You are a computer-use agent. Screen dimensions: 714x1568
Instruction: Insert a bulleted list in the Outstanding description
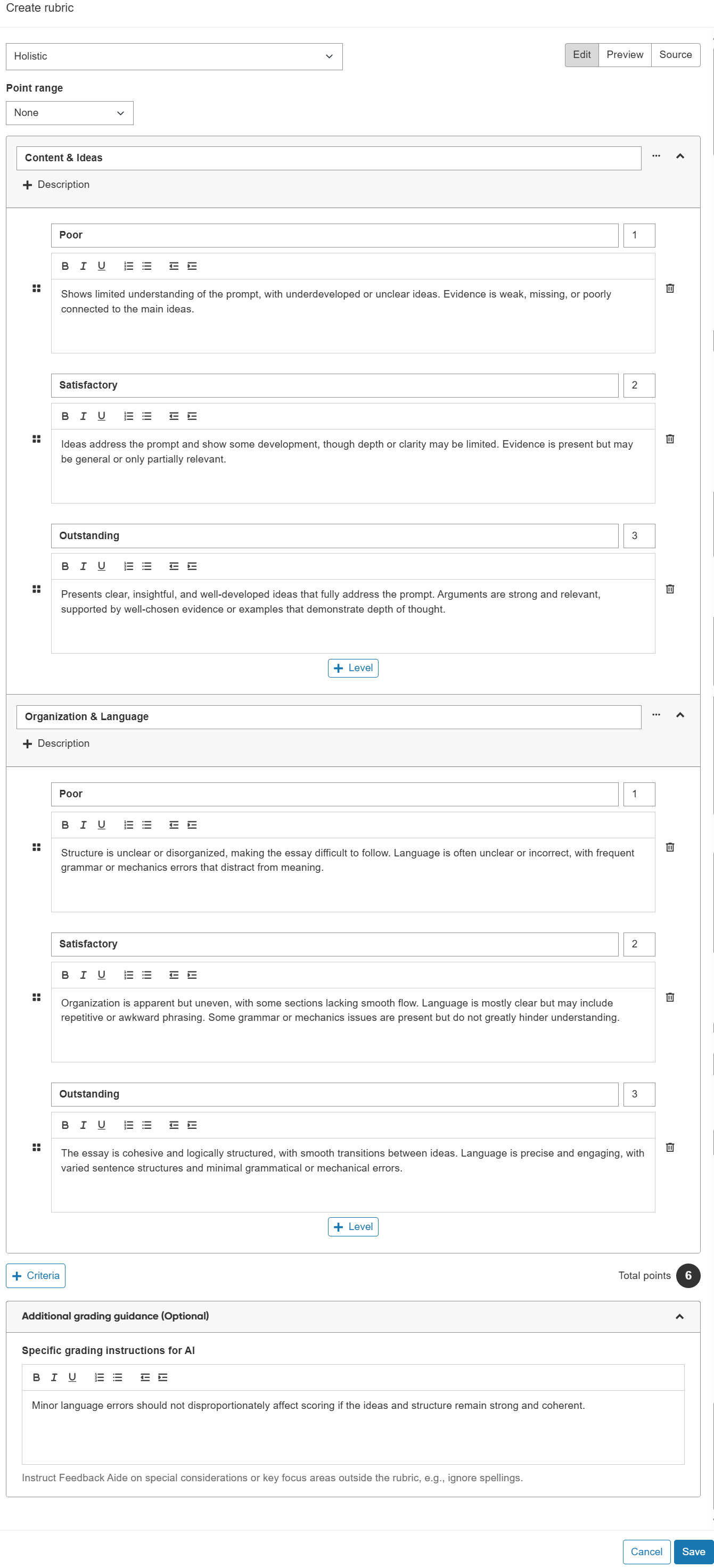[146, 566]
